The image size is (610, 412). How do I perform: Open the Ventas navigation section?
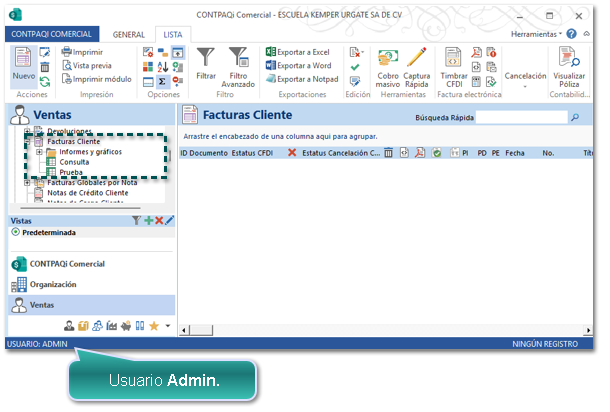coord(92,305)
